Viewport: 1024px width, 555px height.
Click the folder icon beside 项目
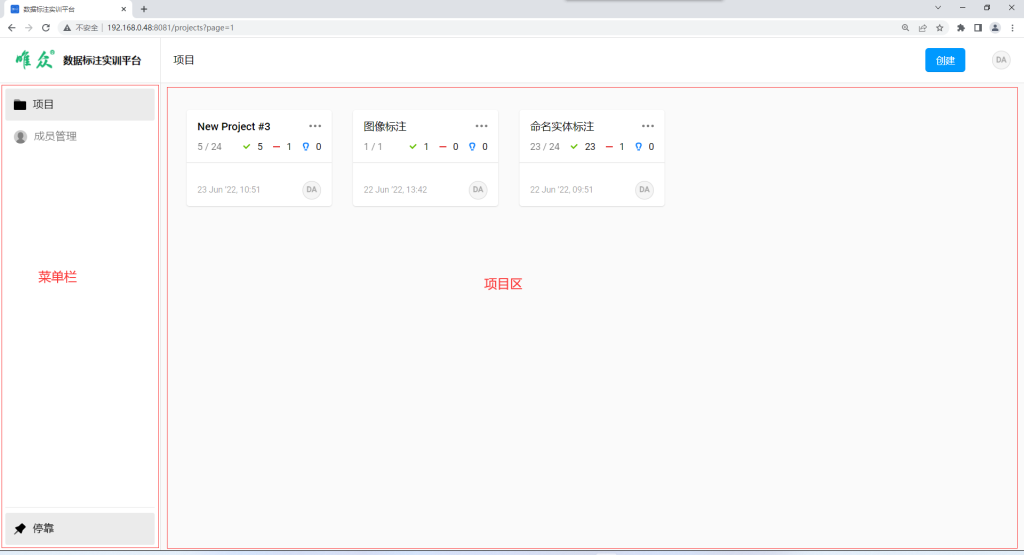pos(20,104)
